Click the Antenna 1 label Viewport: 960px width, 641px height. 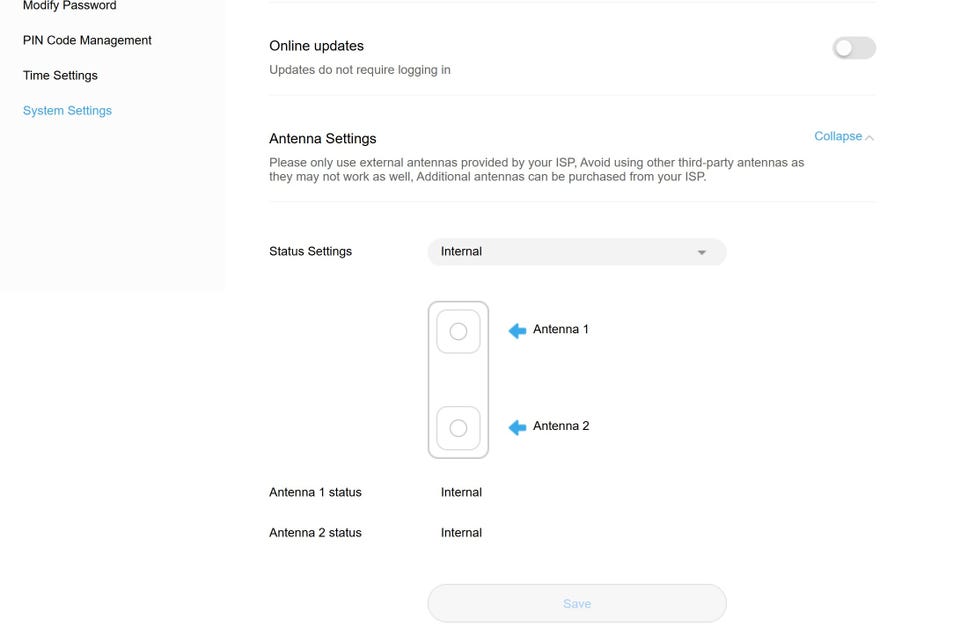561,330
